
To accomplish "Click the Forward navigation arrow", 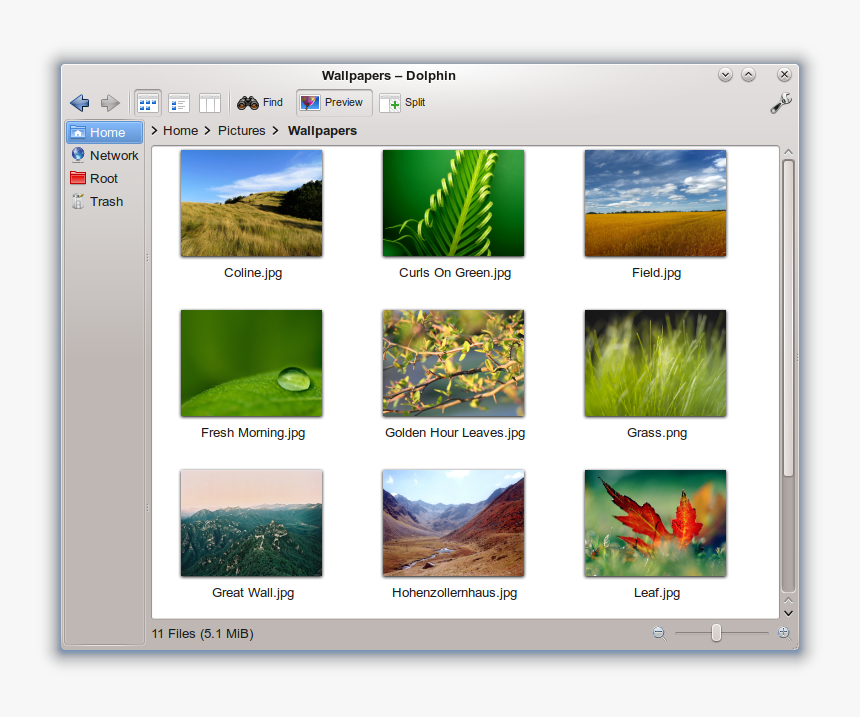I will [x=110, y=103].
